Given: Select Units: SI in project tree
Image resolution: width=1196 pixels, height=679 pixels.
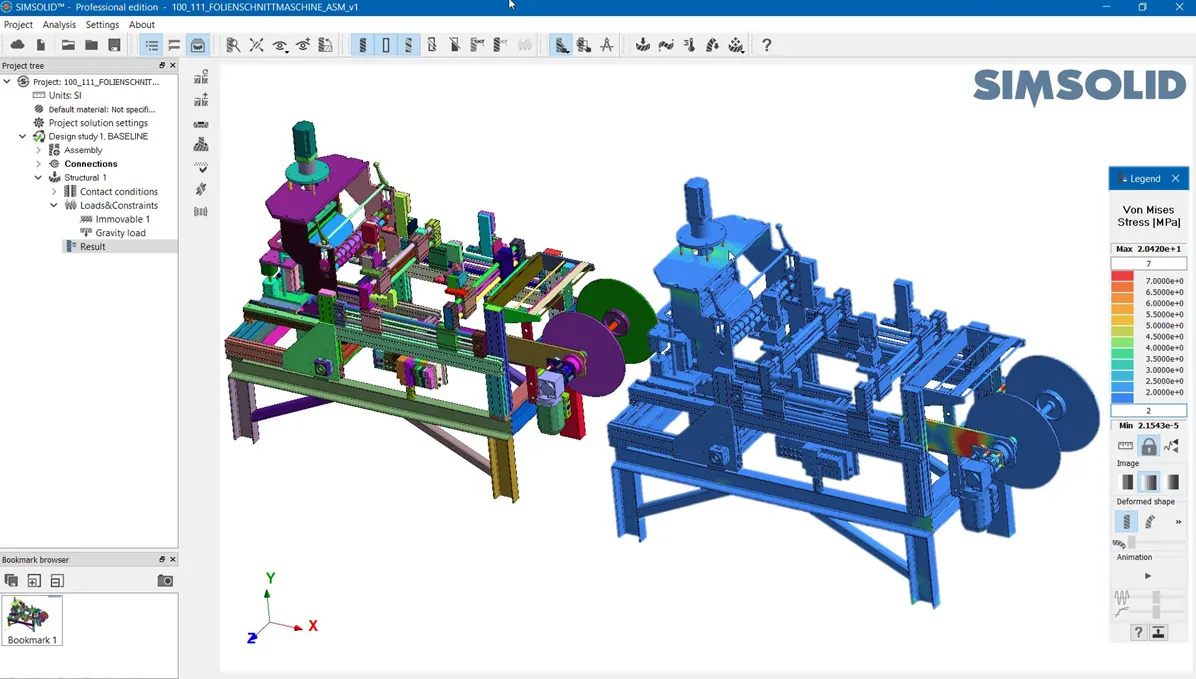Looking at the screenshot, I should [65, 95].
